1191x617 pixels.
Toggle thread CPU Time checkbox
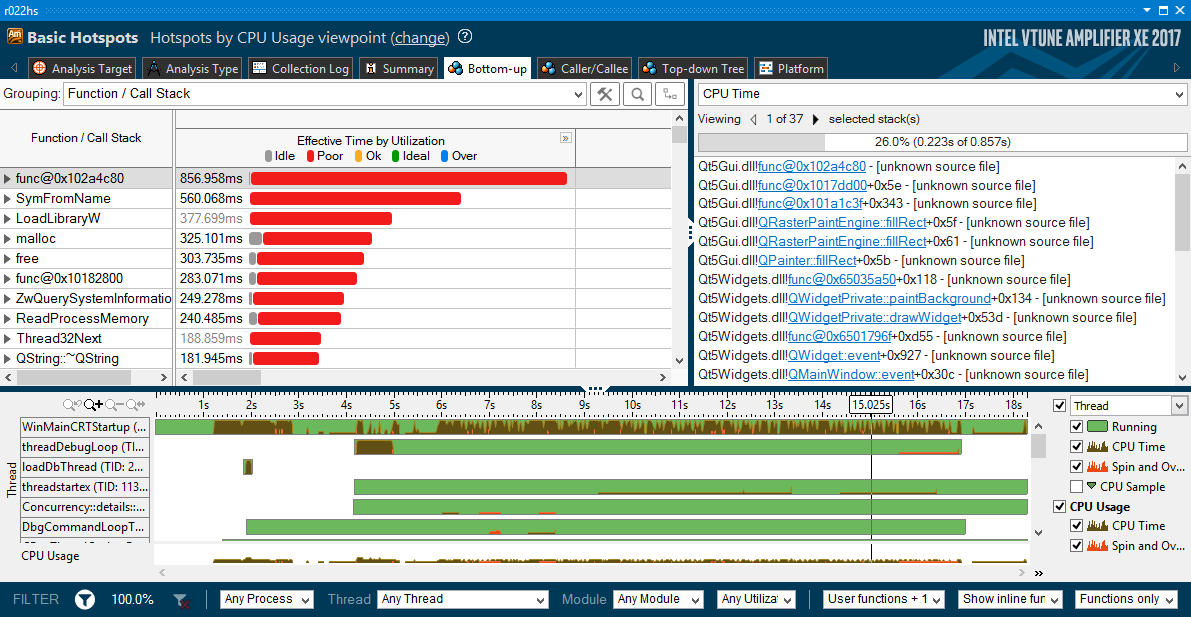[1076, 447]
